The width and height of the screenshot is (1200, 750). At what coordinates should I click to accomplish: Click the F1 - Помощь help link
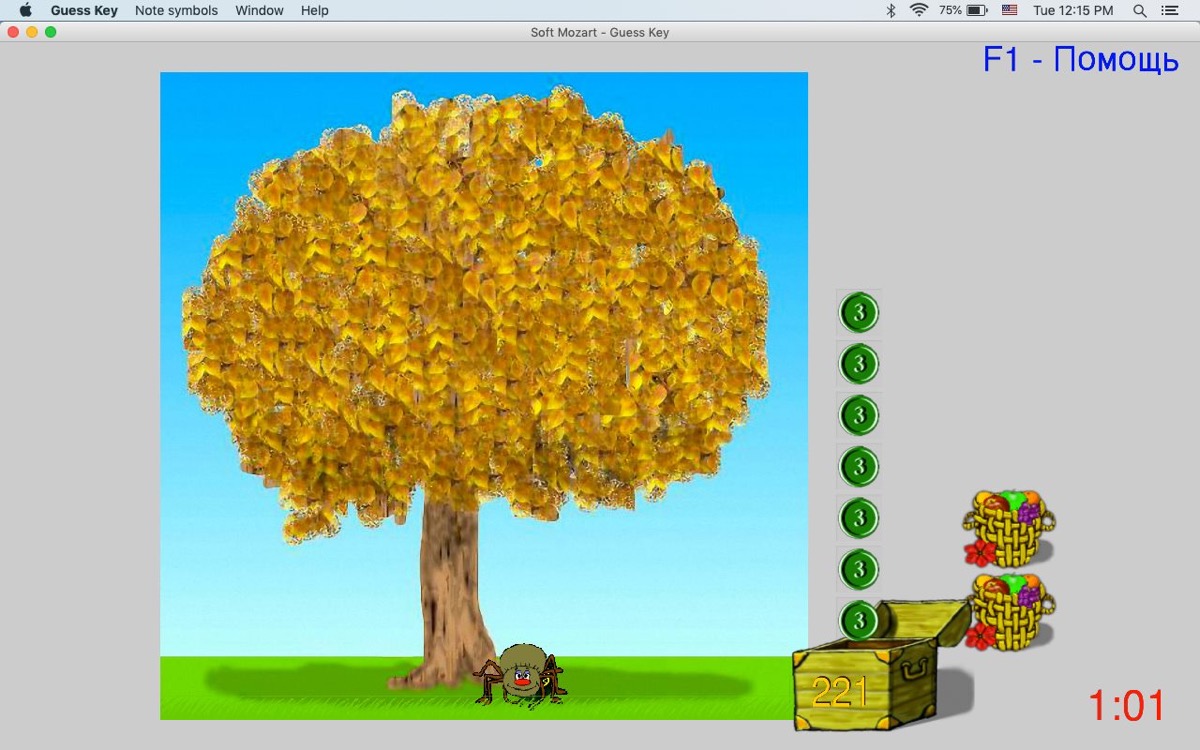pyautogui.click(x=1081, y=59)
